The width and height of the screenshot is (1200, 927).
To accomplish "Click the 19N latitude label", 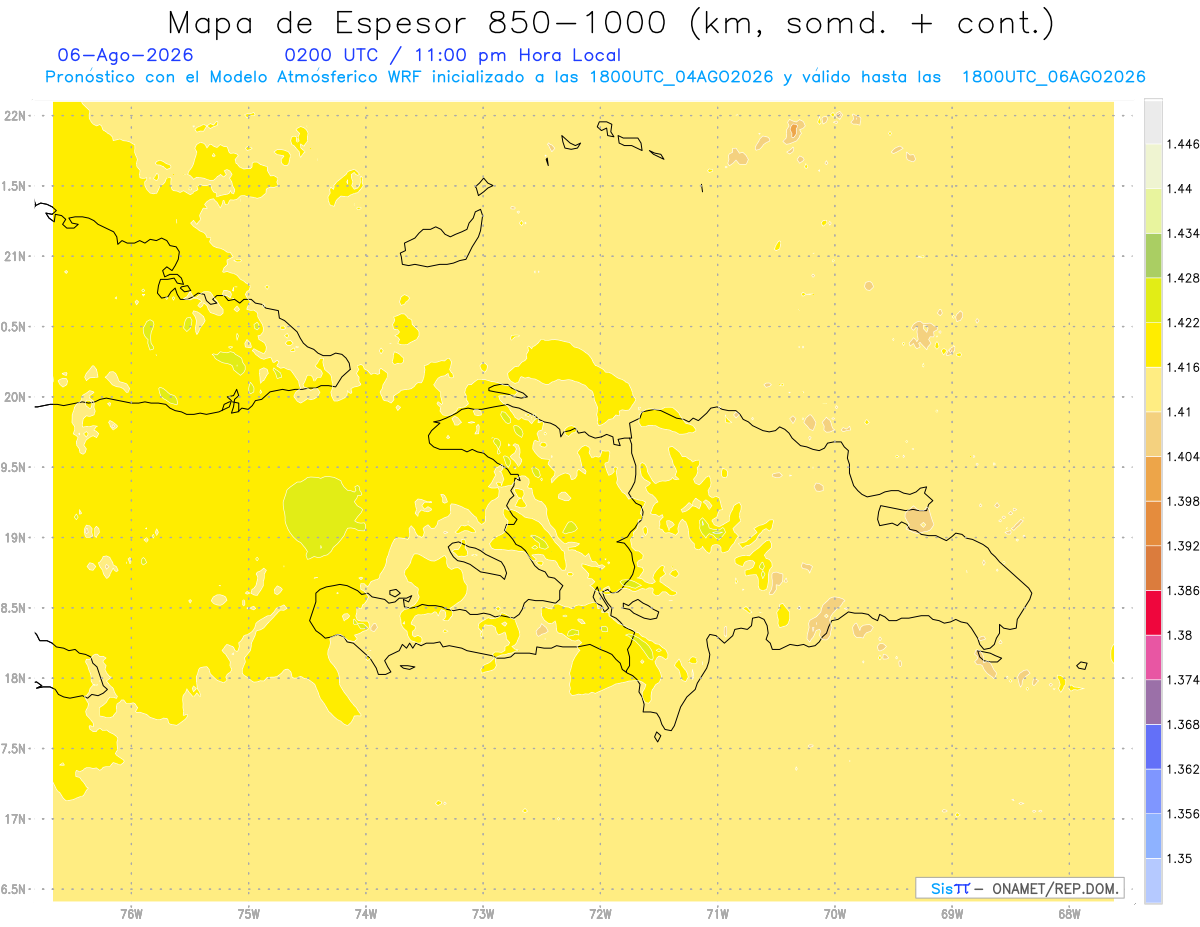I will (x=16, y=538).
